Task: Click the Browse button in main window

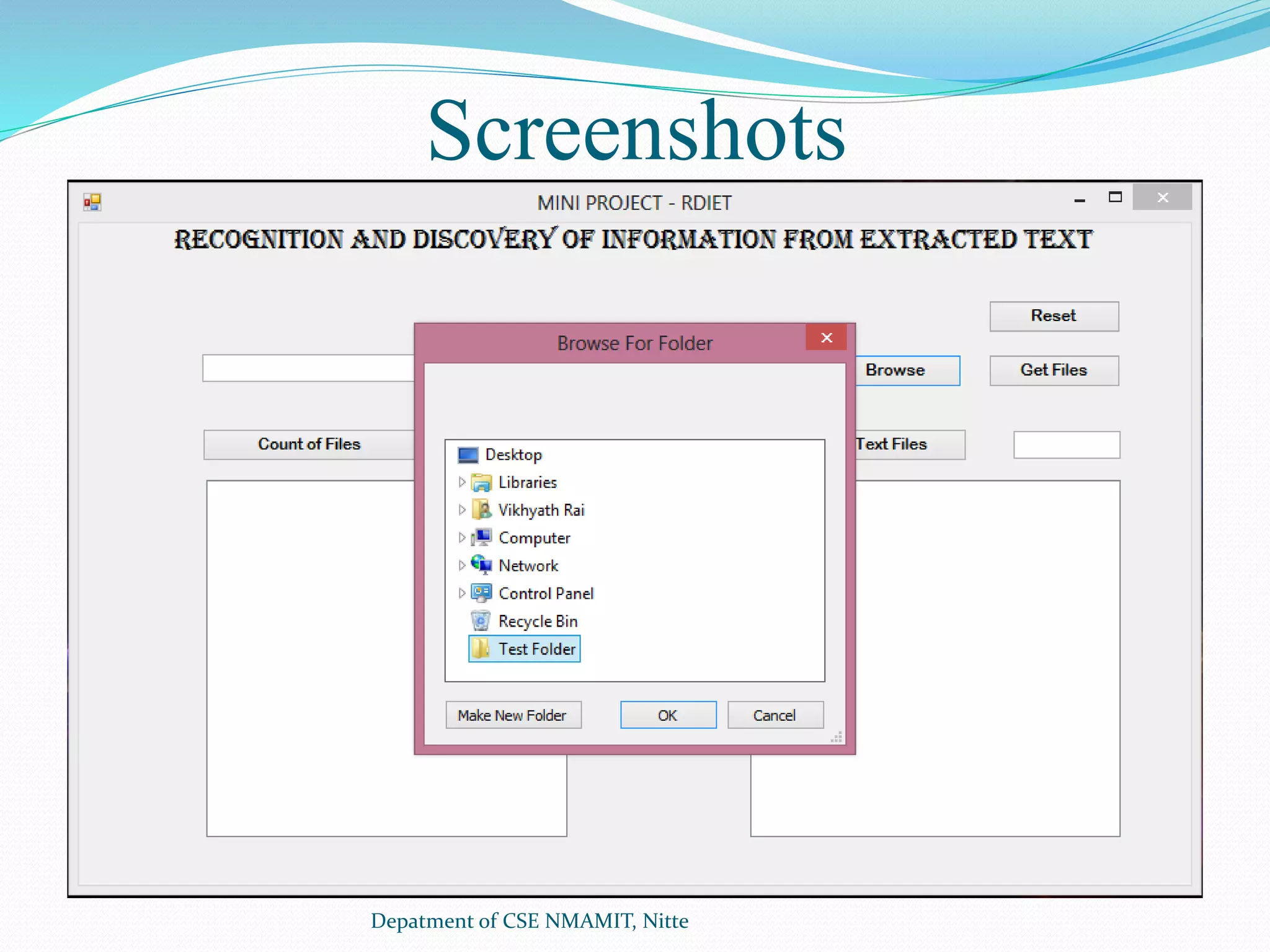Action: coord(908,370)
